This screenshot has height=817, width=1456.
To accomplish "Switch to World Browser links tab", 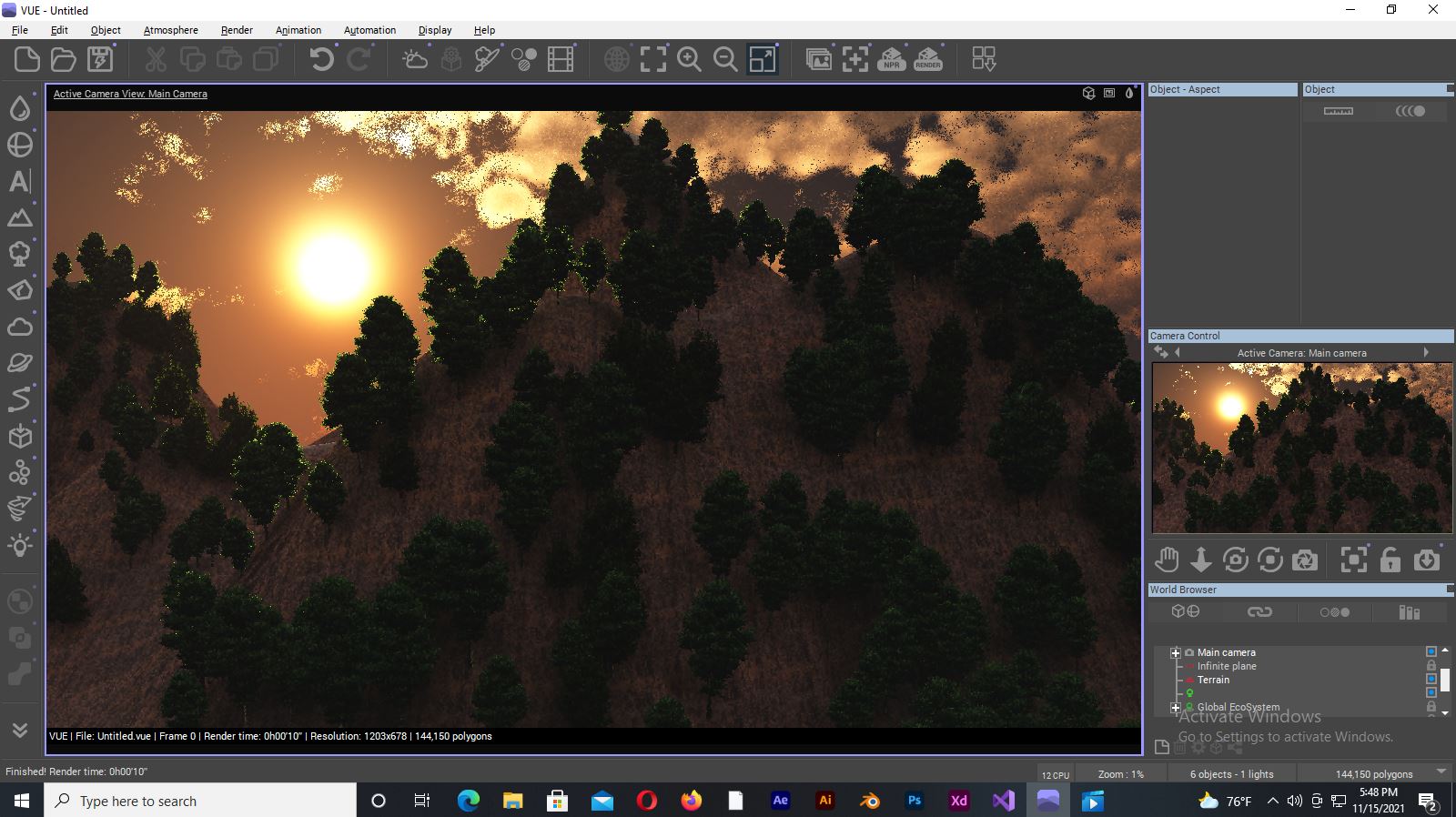I will (x=1259, y=611).
